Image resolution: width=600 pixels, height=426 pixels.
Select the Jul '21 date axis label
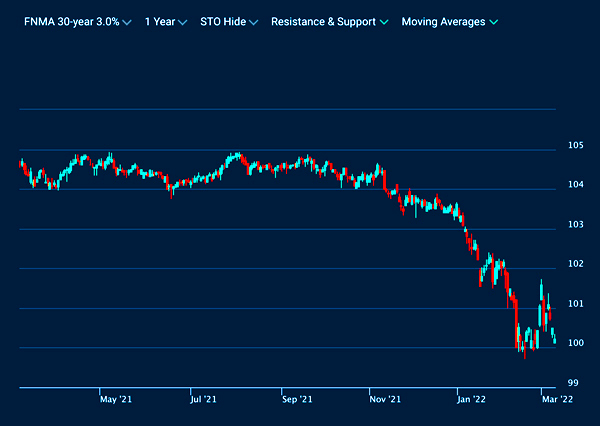pos(203,400)
